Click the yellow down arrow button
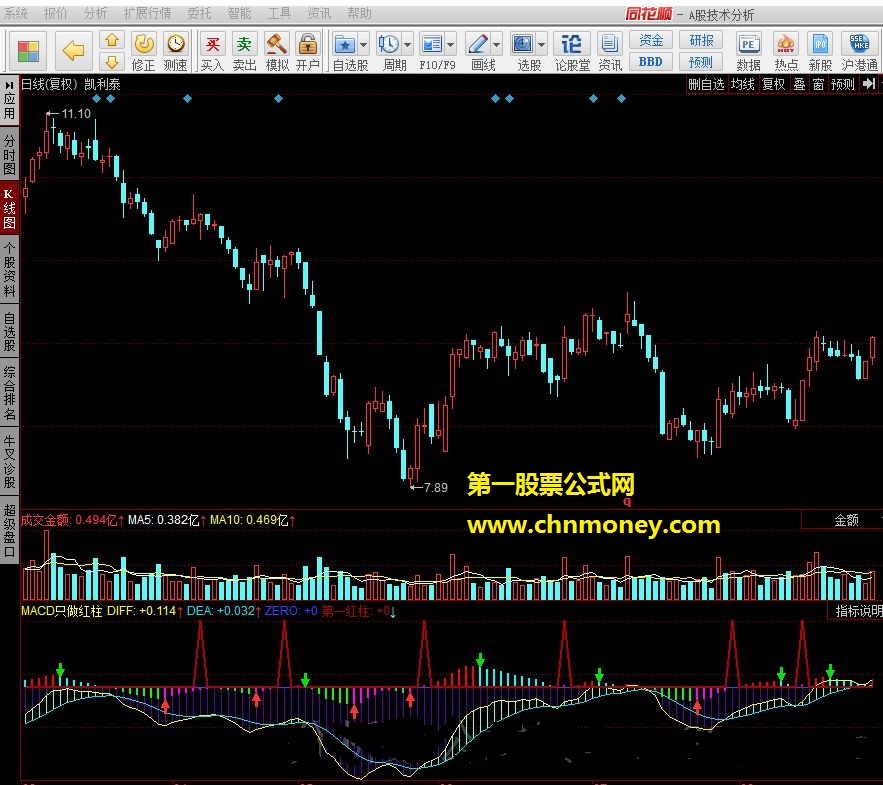 click(x=112, y=61)
